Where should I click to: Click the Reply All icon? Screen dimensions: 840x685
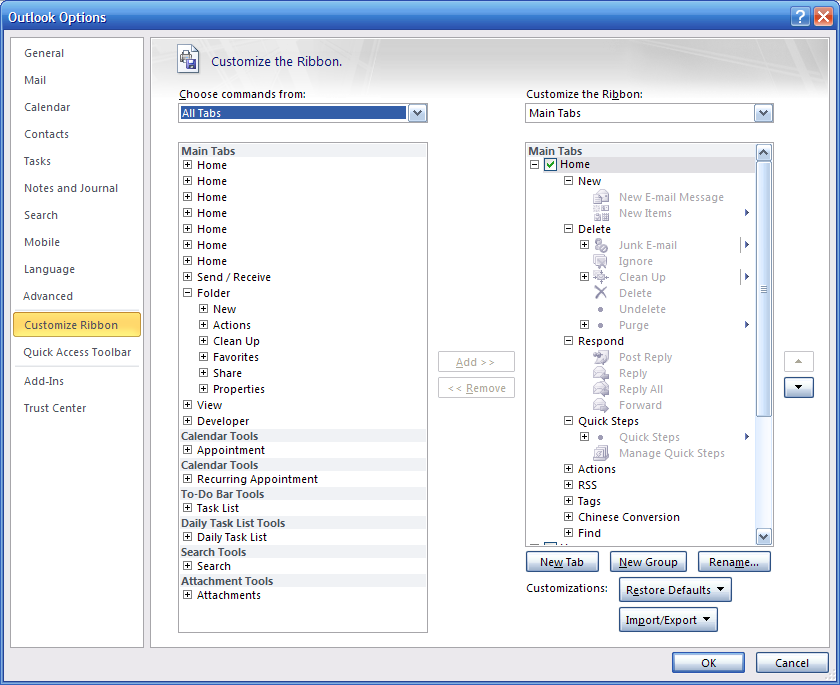pos(601,389)
